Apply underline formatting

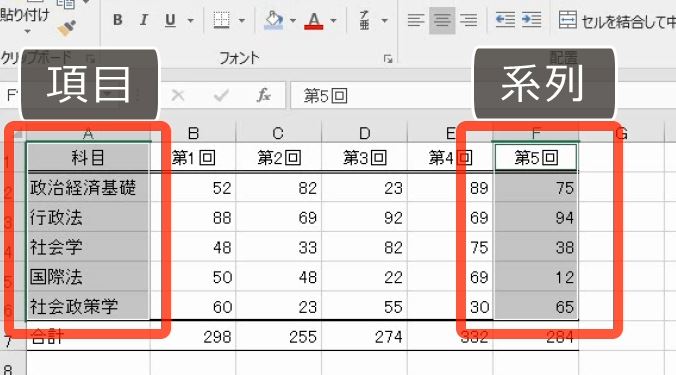point(170,20)
